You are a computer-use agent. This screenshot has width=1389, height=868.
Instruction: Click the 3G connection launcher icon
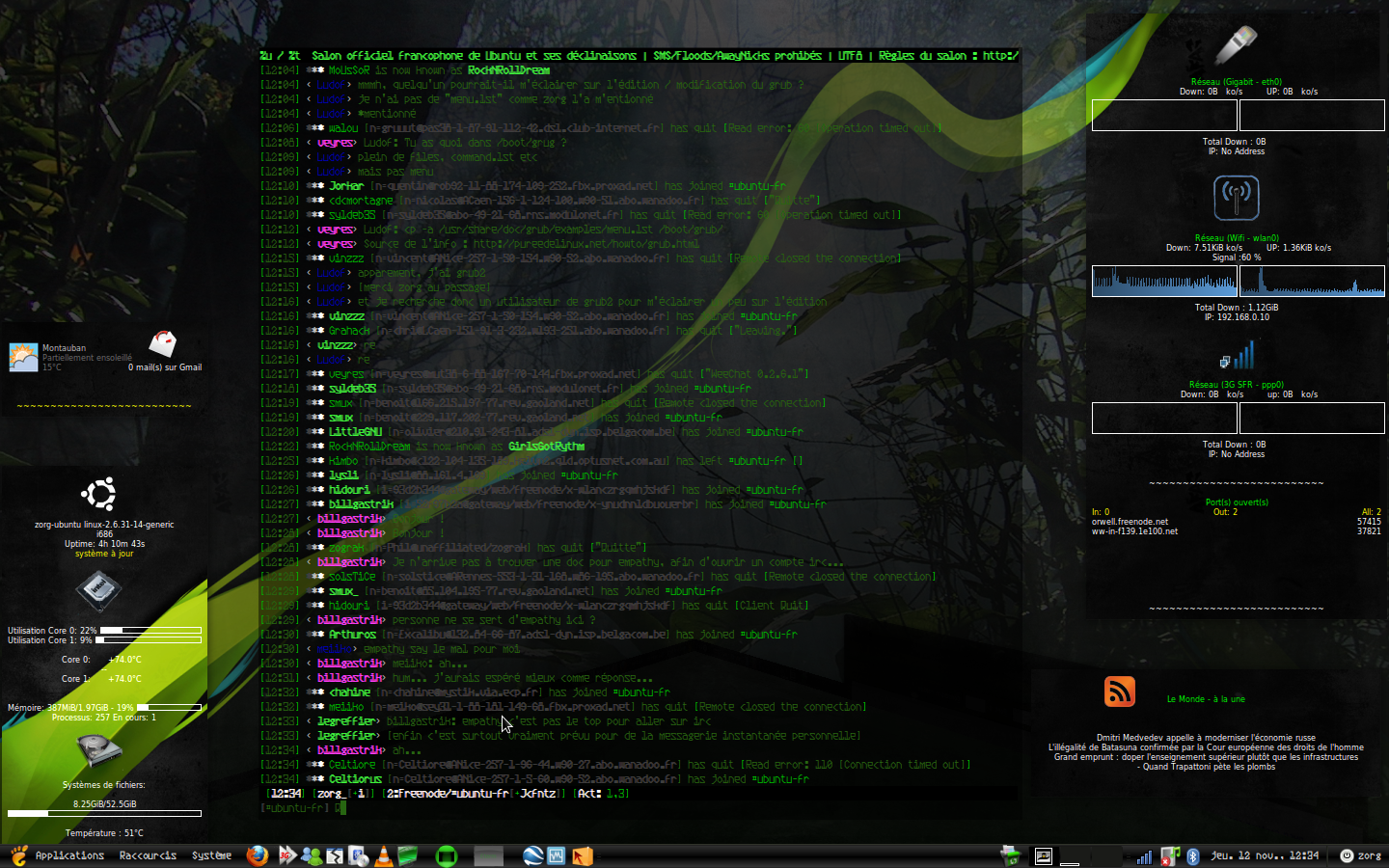click(286, 855)
